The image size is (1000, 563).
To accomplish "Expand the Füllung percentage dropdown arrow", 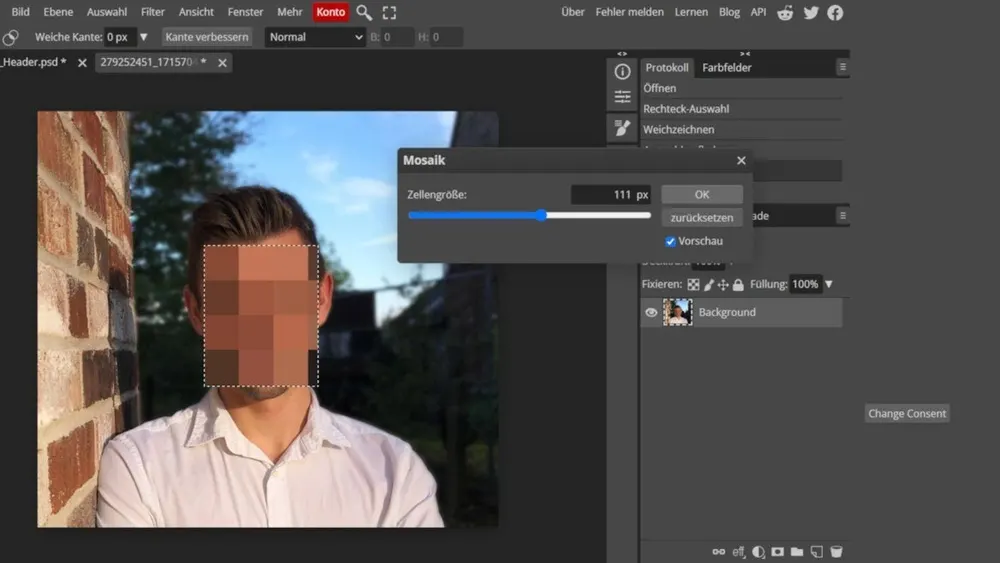I will tap(828, 285).
